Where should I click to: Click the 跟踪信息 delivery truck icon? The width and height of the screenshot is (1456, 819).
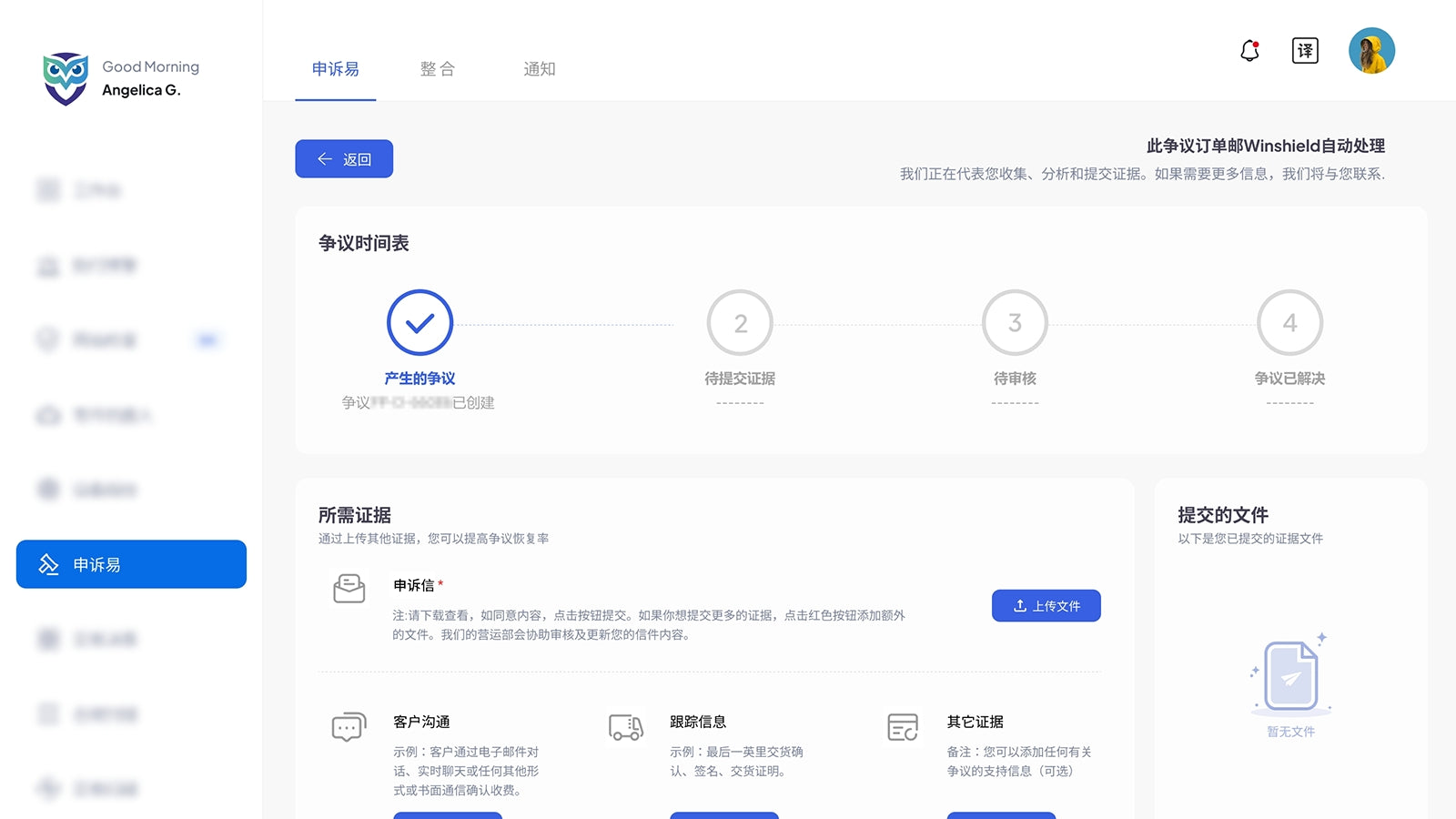[626, 726]
